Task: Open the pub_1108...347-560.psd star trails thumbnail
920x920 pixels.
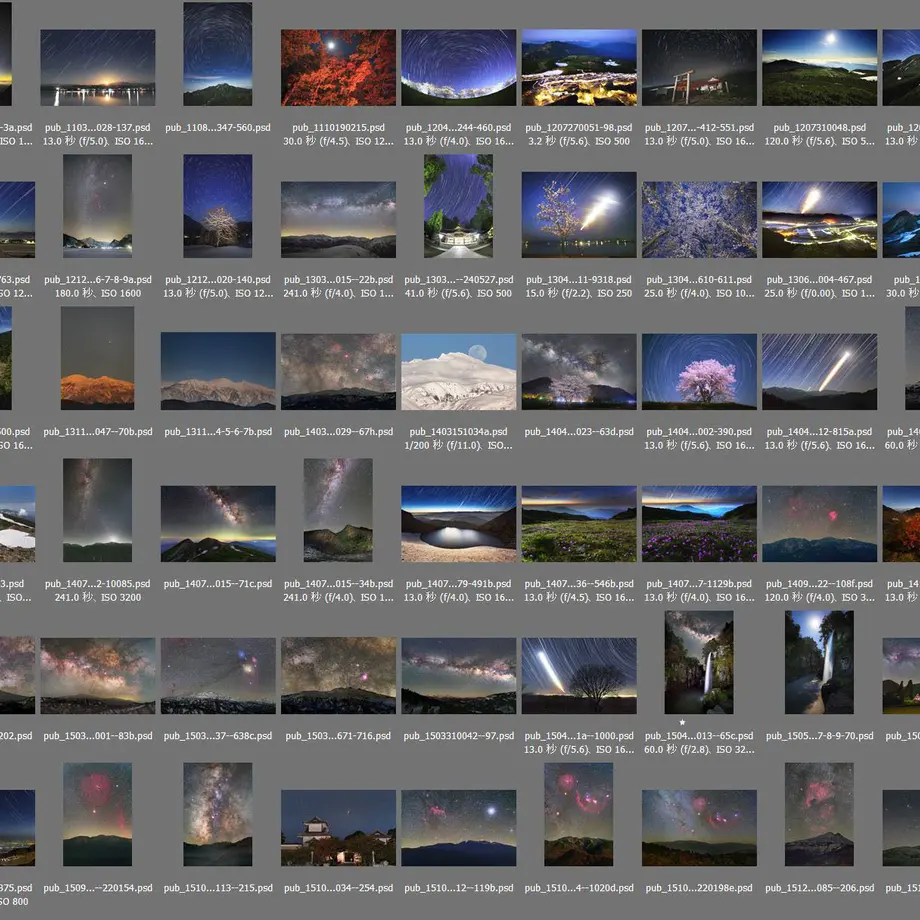Action: click(x=218, y=54)
